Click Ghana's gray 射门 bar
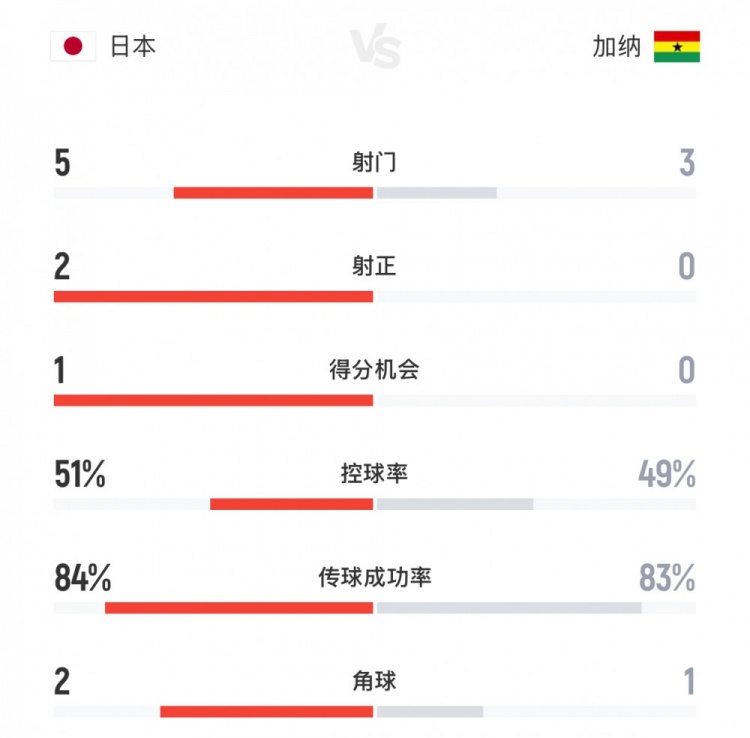Image resolution: width=750 pixels, height=738 pixels. pyautogui.click(x=436, y=192)
